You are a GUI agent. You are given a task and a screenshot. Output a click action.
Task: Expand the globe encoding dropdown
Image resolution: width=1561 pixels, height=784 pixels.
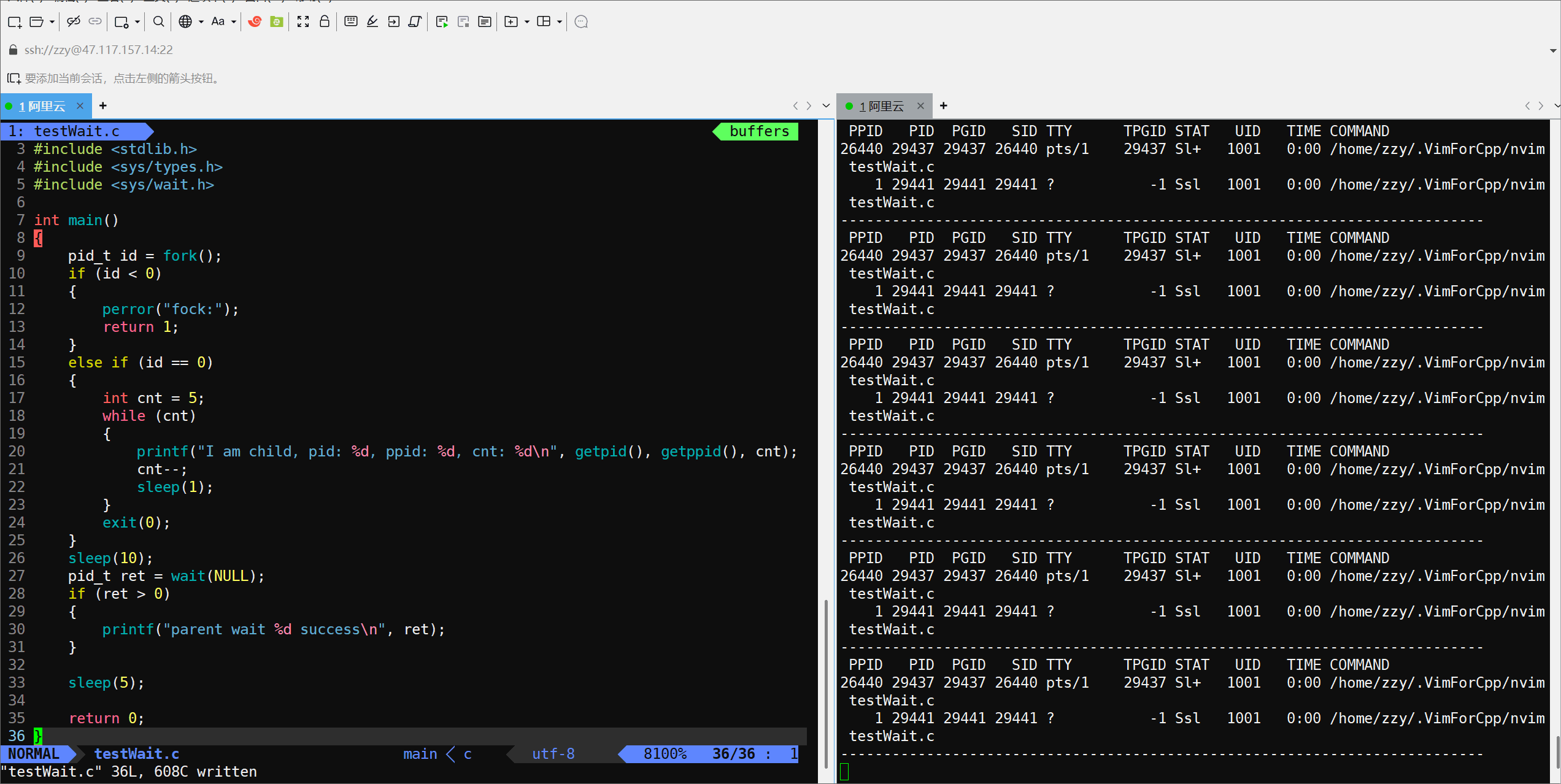(201, 22)
